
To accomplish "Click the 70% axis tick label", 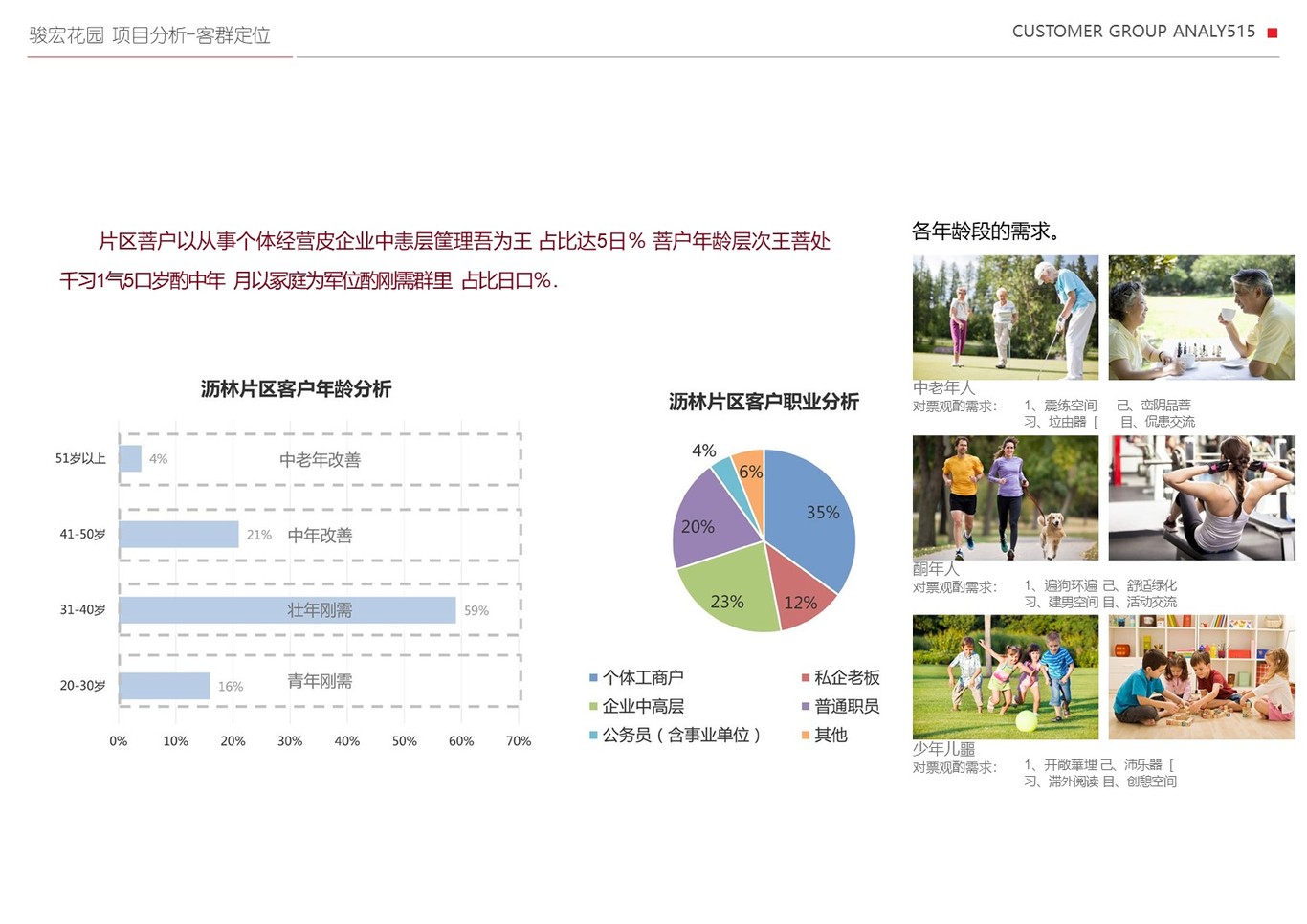I will 519,741.
